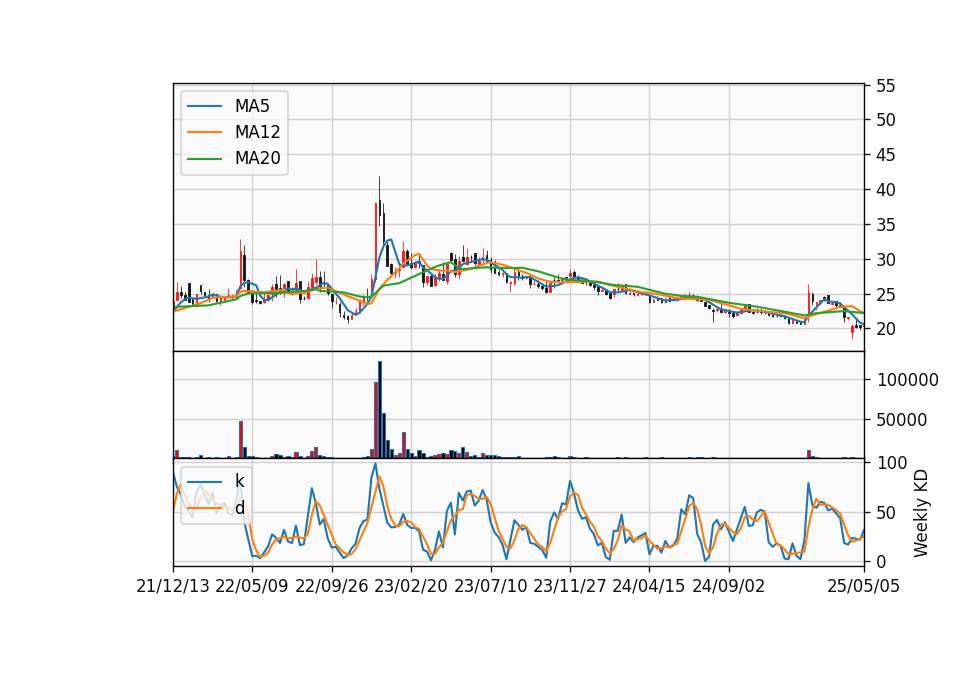Click the MA20 legend label

point(257,158)
